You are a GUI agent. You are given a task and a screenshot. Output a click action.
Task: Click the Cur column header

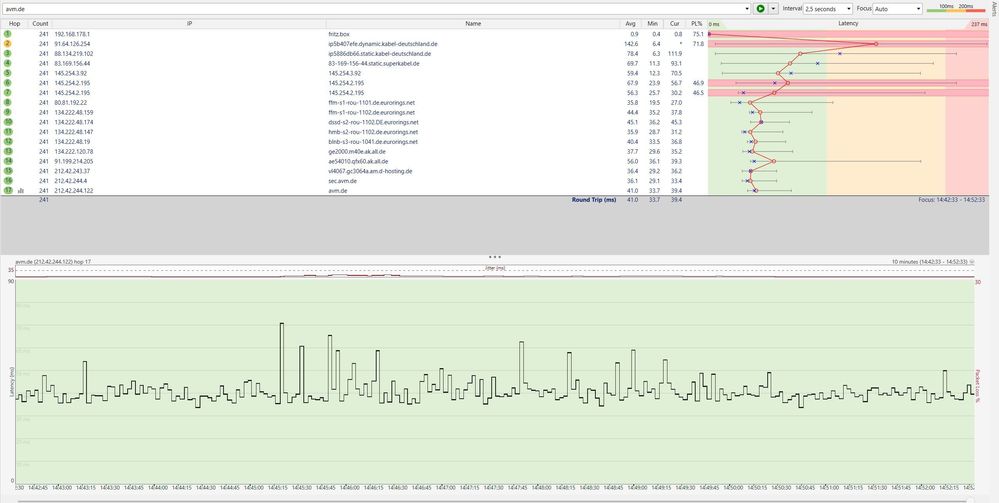pyautogui.click(x=675, y=24)
